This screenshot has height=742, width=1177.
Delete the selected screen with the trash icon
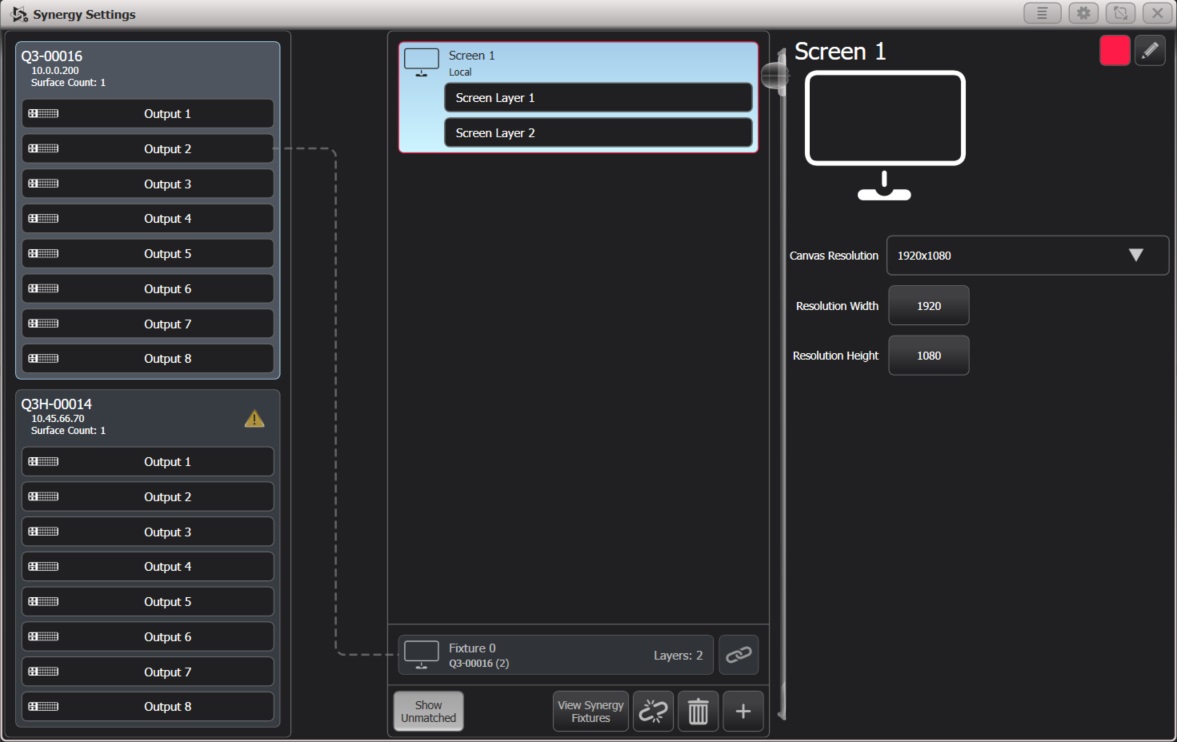(697, 711)
